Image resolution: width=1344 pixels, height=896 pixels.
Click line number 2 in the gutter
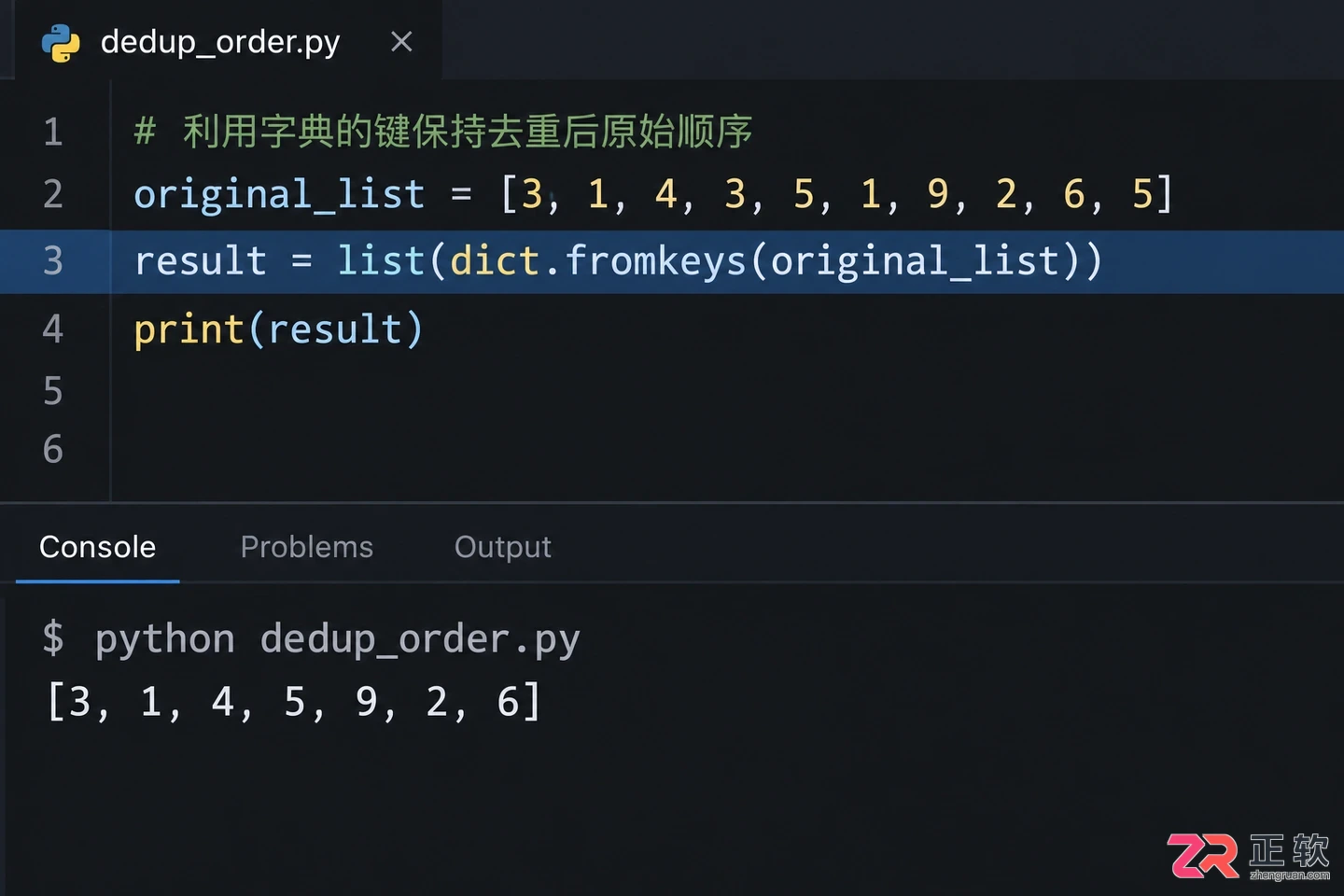point(53,194)
